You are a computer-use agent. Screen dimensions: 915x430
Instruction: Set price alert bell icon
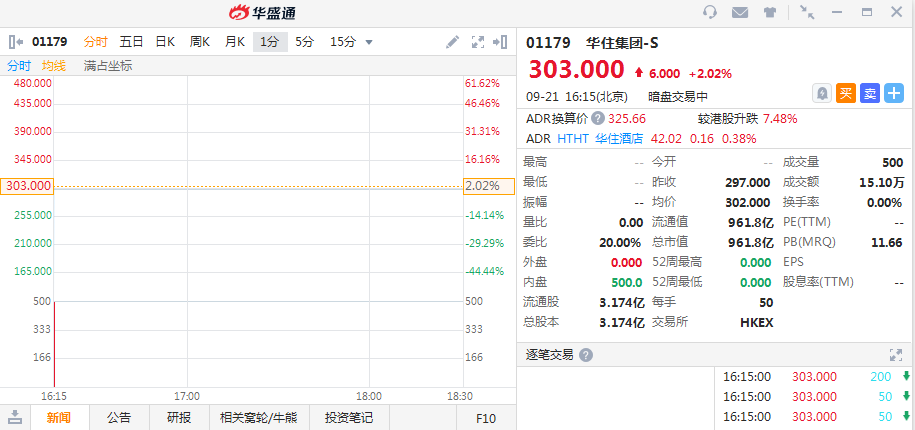click(822, 93)
